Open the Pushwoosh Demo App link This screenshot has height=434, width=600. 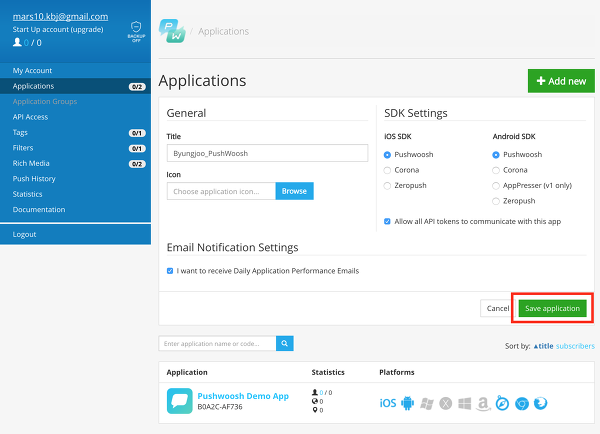tap(243, 396)
